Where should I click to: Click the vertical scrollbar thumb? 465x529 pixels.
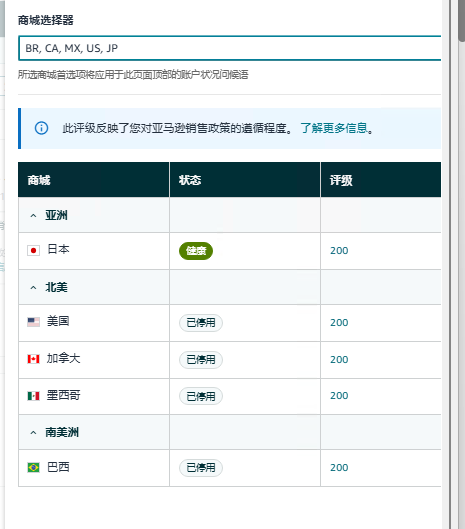pos(461,21)
